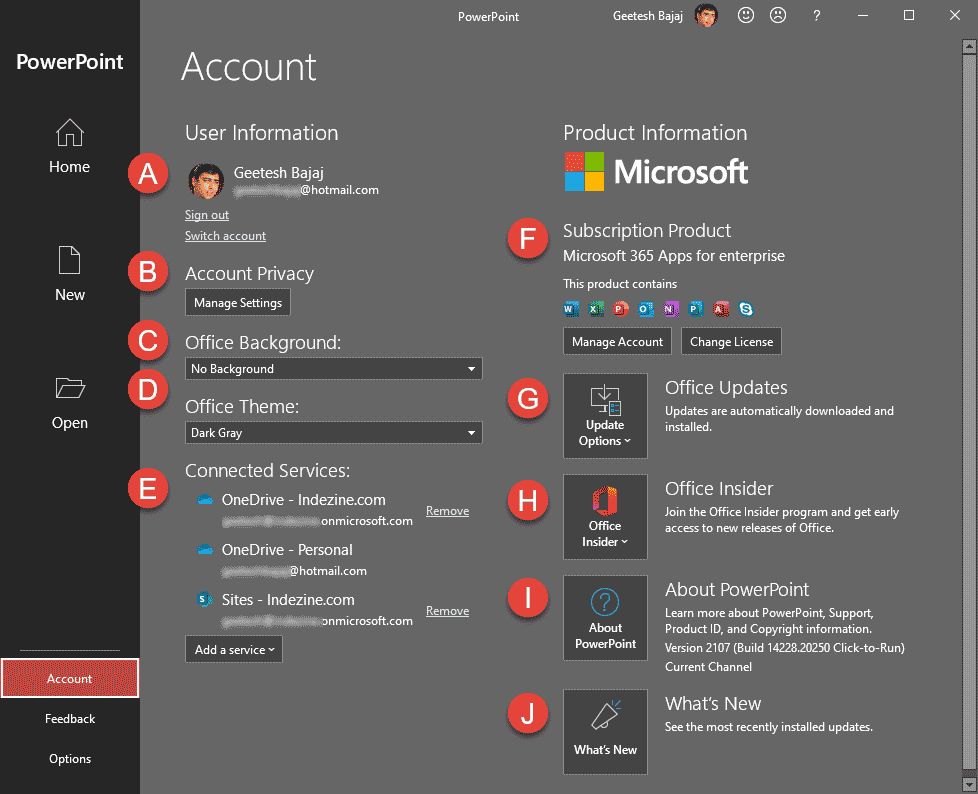This screenshot has height=794, width=978.
Task: Click the Word product icon
Action: click(x=571, y=309)
